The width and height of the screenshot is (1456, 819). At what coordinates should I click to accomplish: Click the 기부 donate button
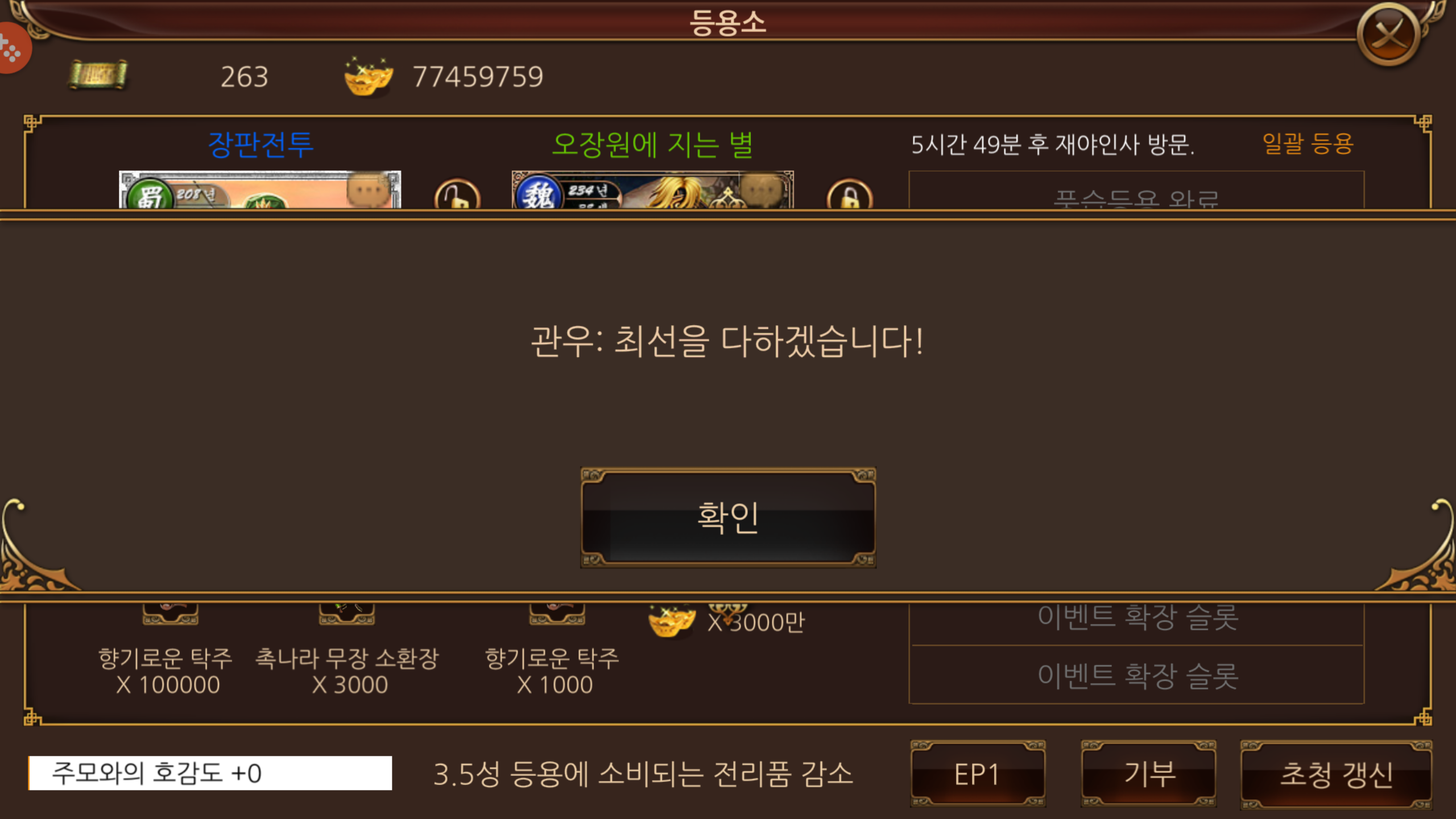pos(1149,773)
